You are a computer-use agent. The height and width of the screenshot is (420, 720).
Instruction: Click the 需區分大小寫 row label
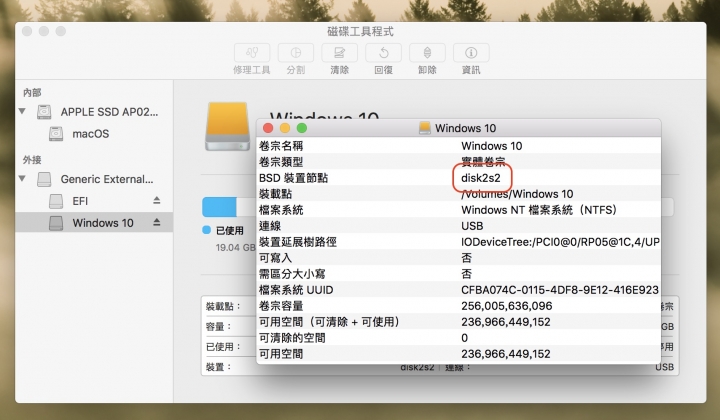tap(292, 274)
